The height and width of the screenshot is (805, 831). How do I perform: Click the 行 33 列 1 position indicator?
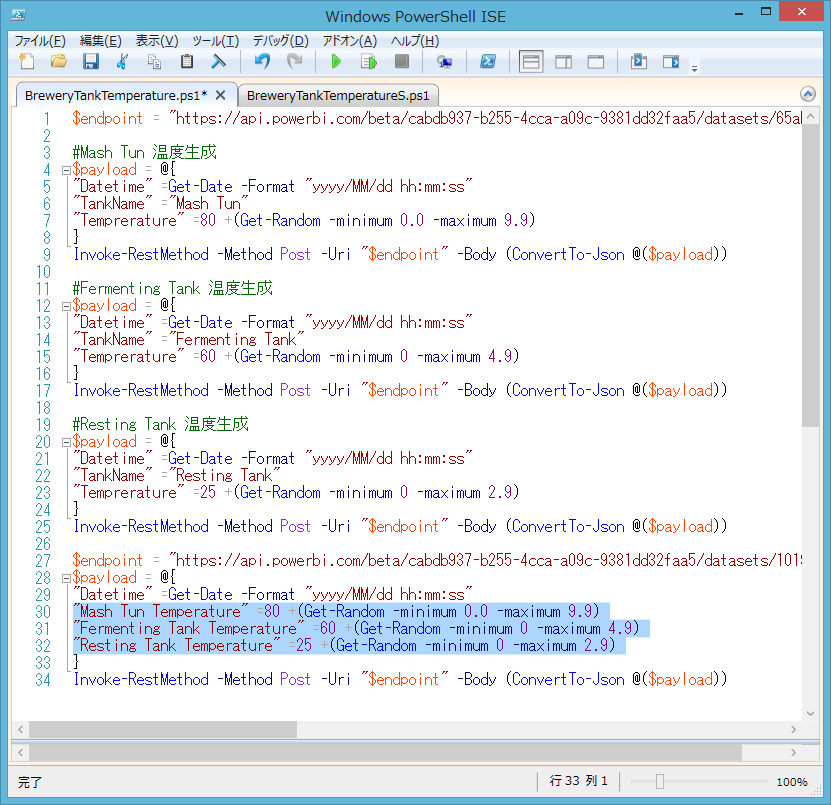coord(578,781)
